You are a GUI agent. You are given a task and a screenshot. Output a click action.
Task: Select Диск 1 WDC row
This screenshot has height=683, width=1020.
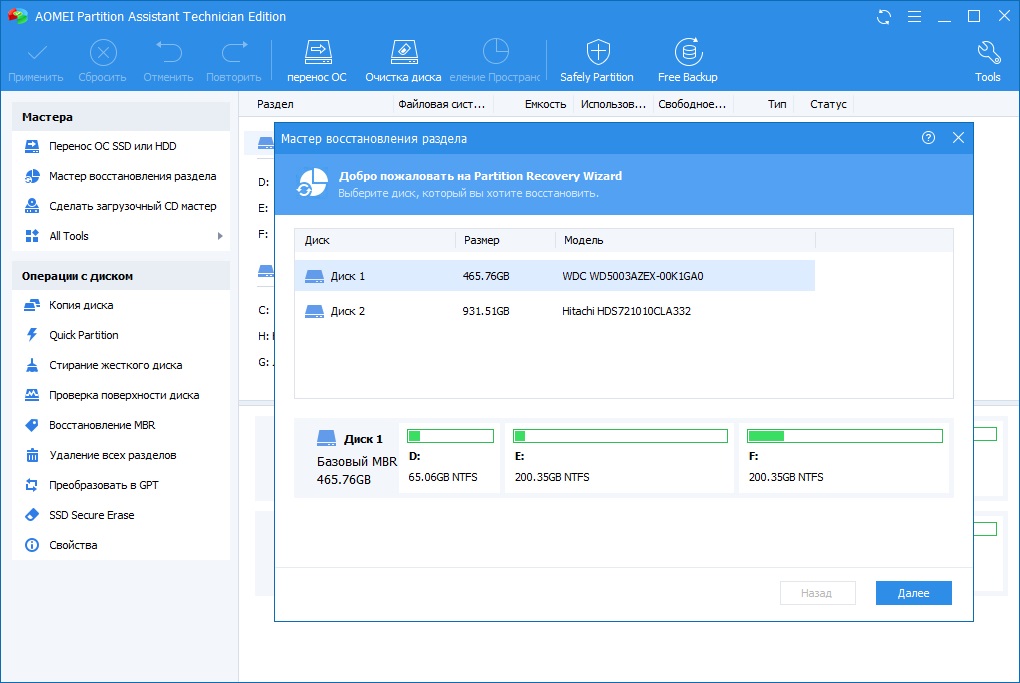(x=554, y=276)
